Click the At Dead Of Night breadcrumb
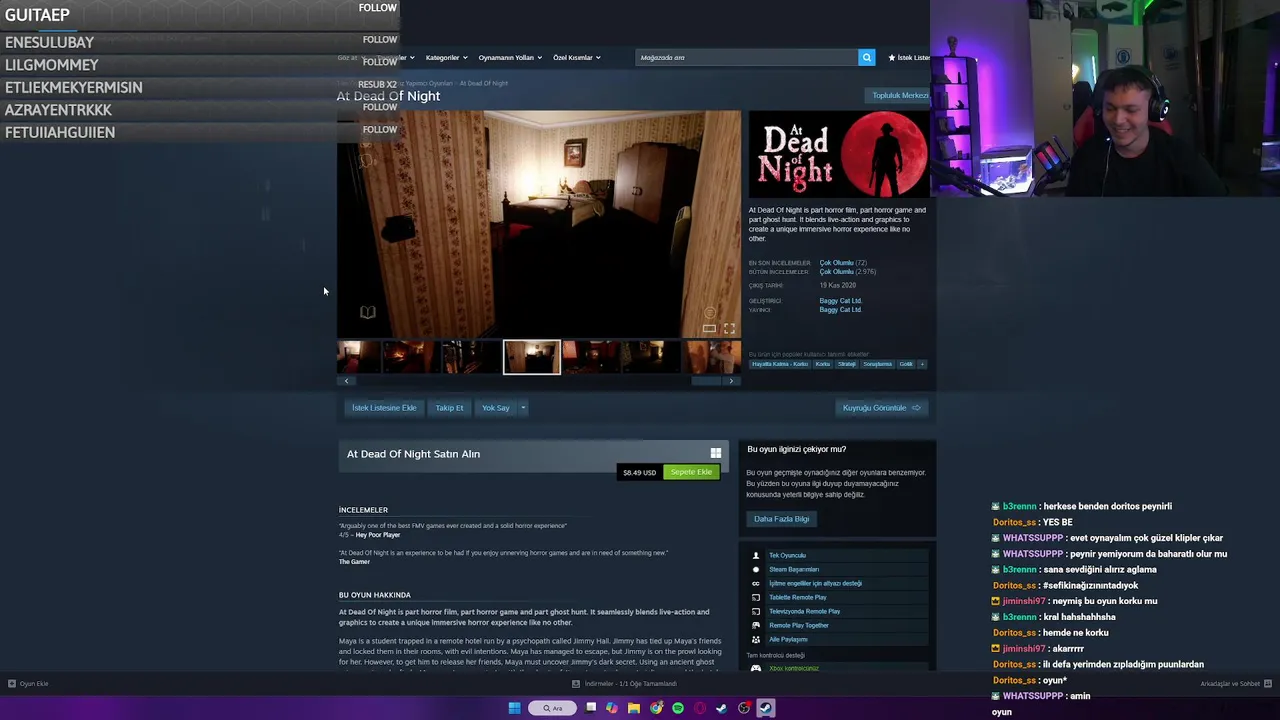The height and width of the screenshot is (720, 1280). coord(484,84)
